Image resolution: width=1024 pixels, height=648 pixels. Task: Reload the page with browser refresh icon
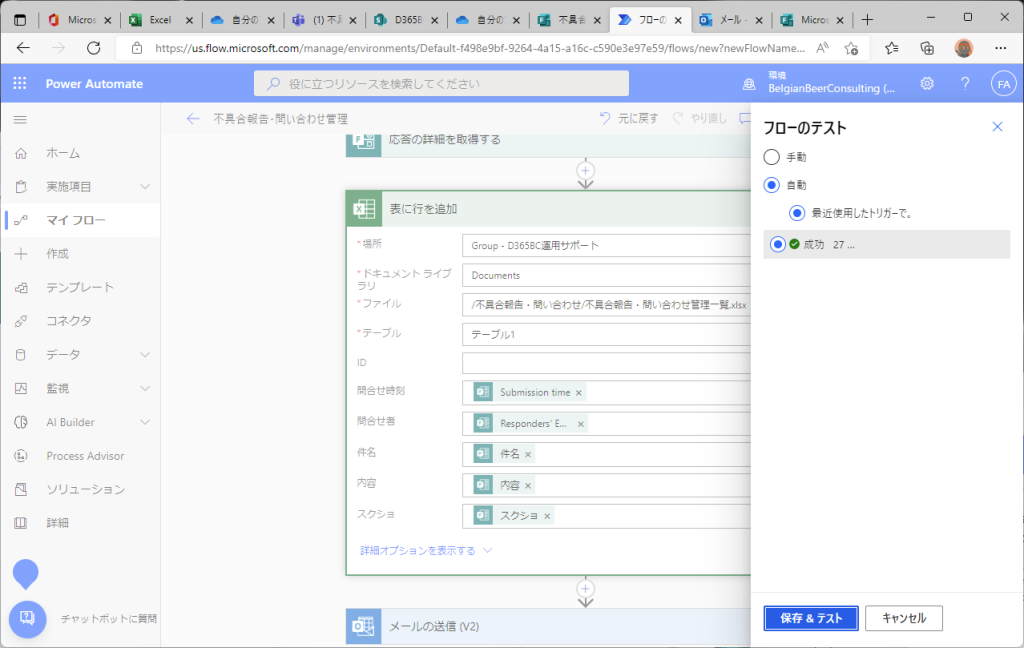coord(94,48)
